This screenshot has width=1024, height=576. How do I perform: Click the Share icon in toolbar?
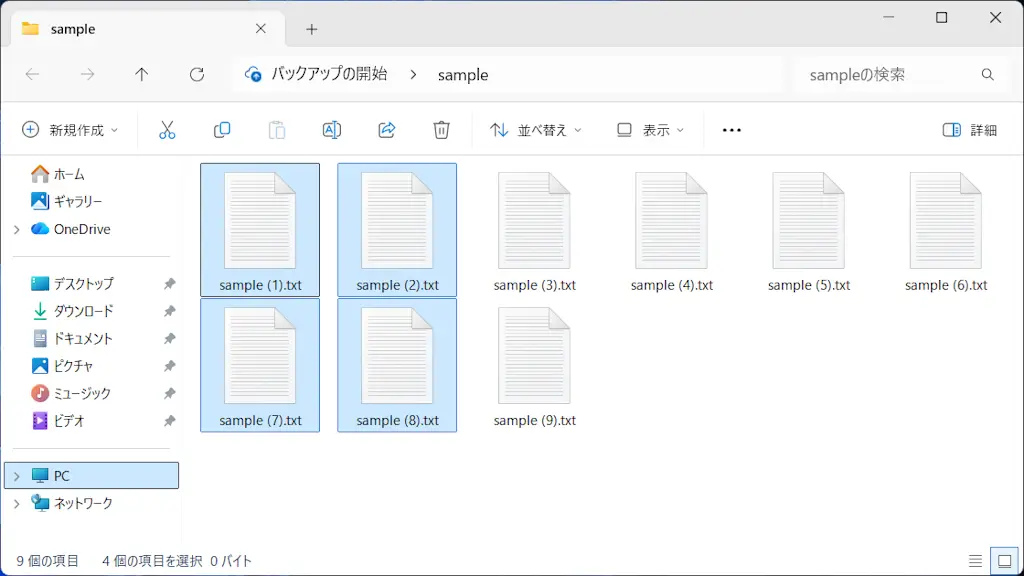pos(387,130)
